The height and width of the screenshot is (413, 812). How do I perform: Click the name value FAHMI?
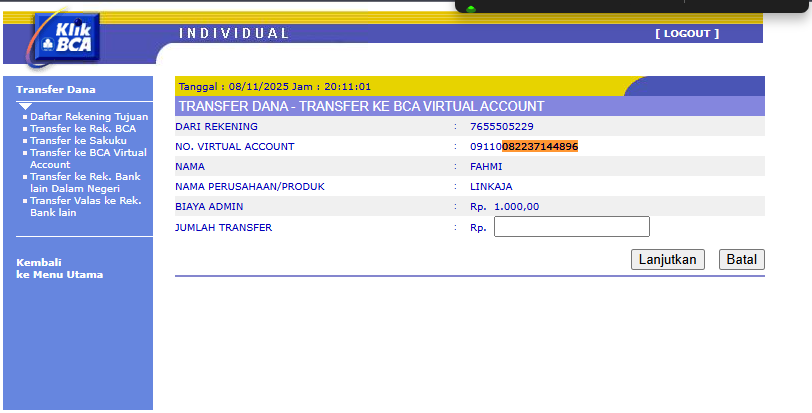coord(486,166)
